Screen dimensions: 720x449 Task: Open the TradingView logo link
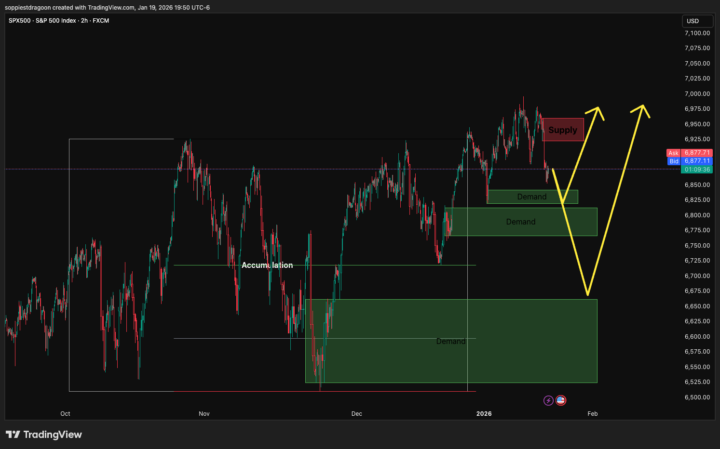coord(44,434)
